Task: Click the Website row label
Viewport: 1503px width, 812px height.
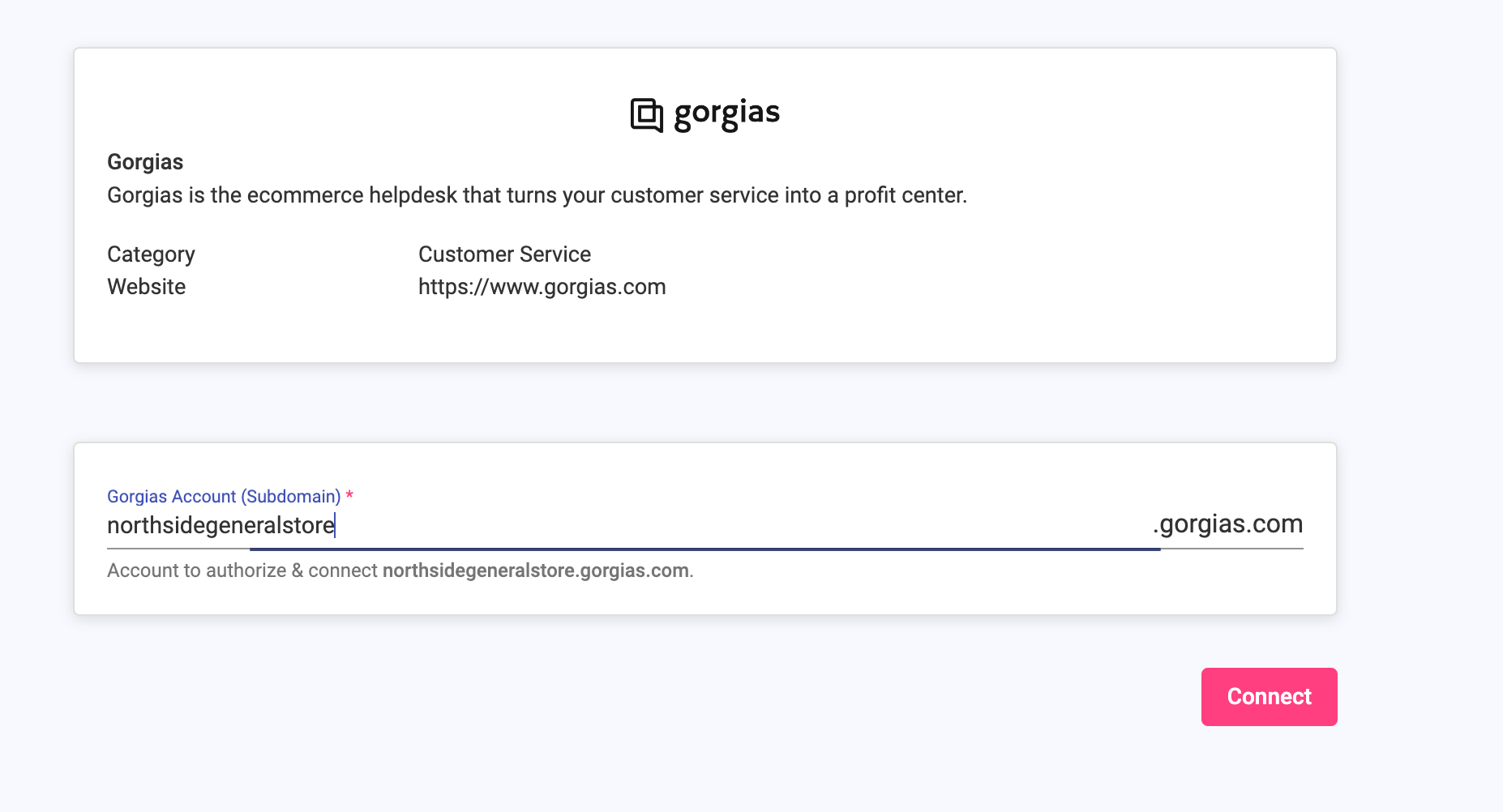Action: (146, 287)
